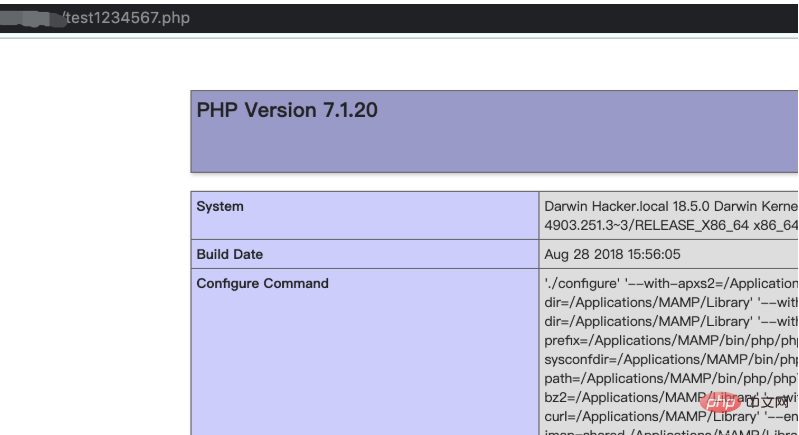Image resolution: width=799 pixels, height=435 pixels.
Task: Click the address bar showing test1234567.php
Action: click(x=398, y=18)
